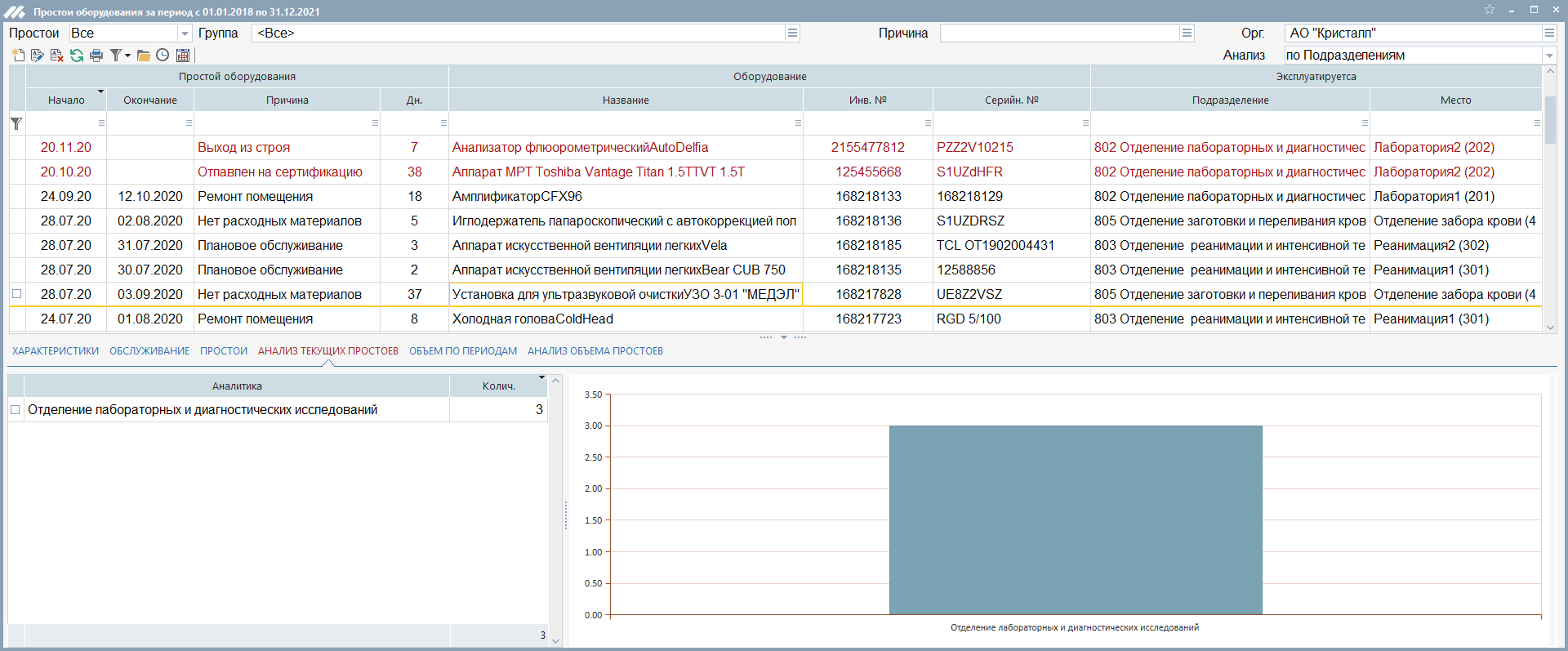Open the Орг. selection list button
This screenshot has height=651, width=1568.
1549,33
